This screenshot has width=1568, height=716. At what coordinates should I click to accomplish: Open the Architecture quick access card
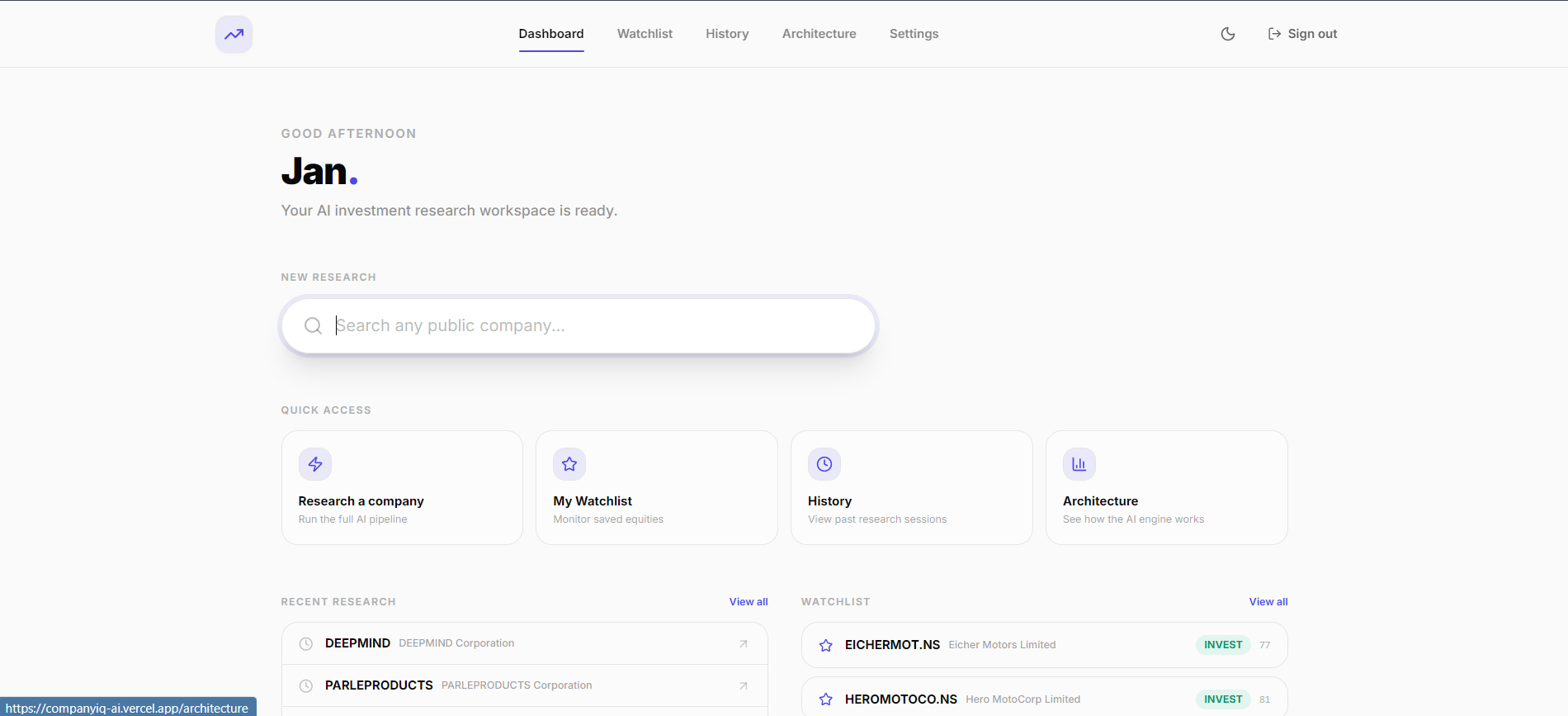(1167, 487)
